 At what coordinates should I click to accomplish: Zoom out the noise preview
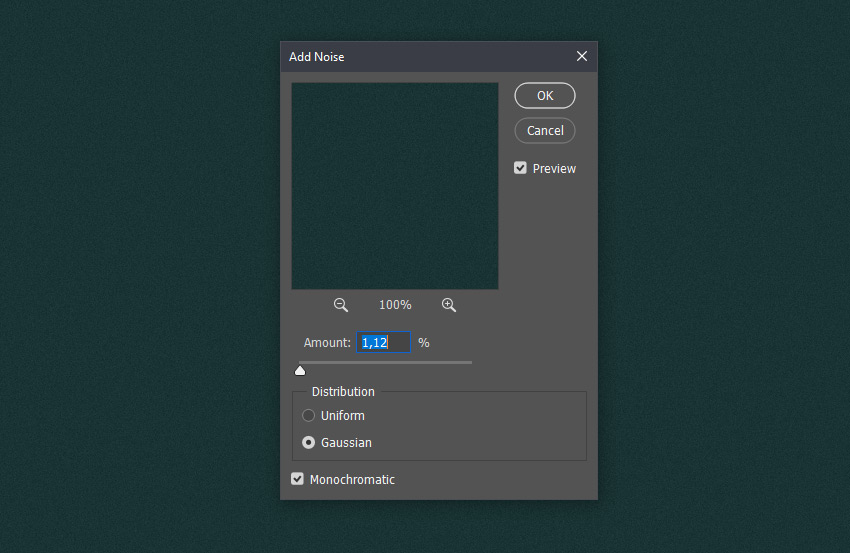(340, 305)
